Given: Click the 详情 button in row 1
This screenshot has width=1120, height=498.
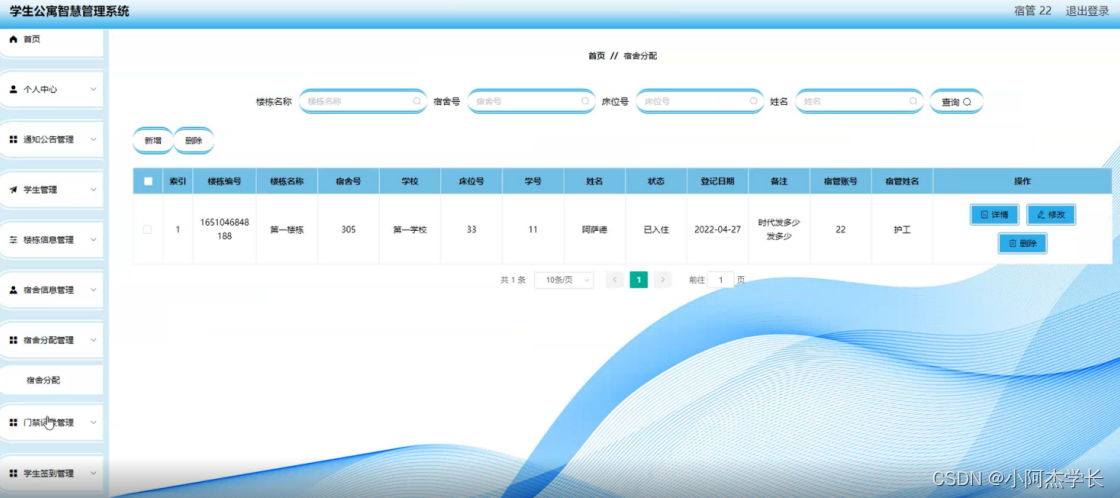Looking at the screenshot, I should coord(994,214).
